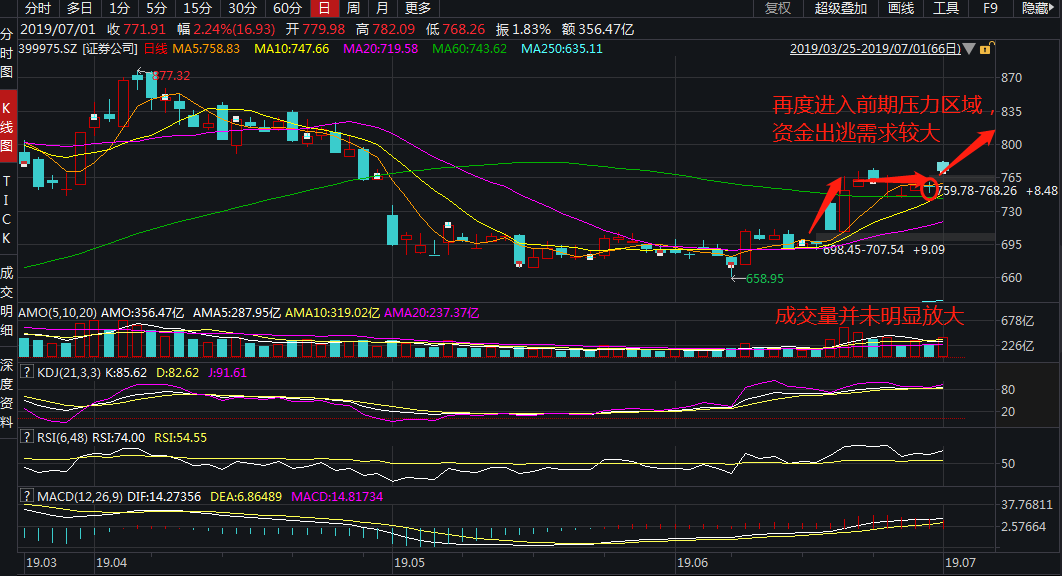Click the 658.95 low price marker
This screenshot has height=576, width=1062.
click(x=765, y=278)
